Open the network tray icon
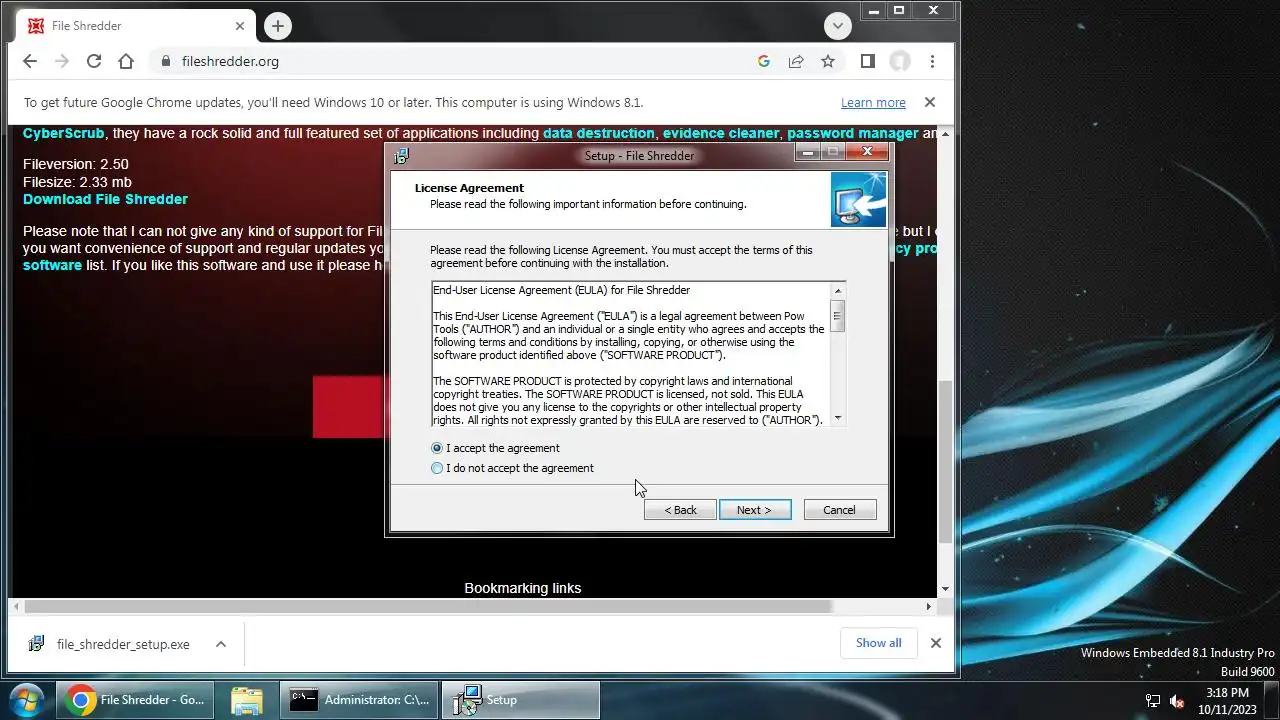 (x=1153, y=701)
